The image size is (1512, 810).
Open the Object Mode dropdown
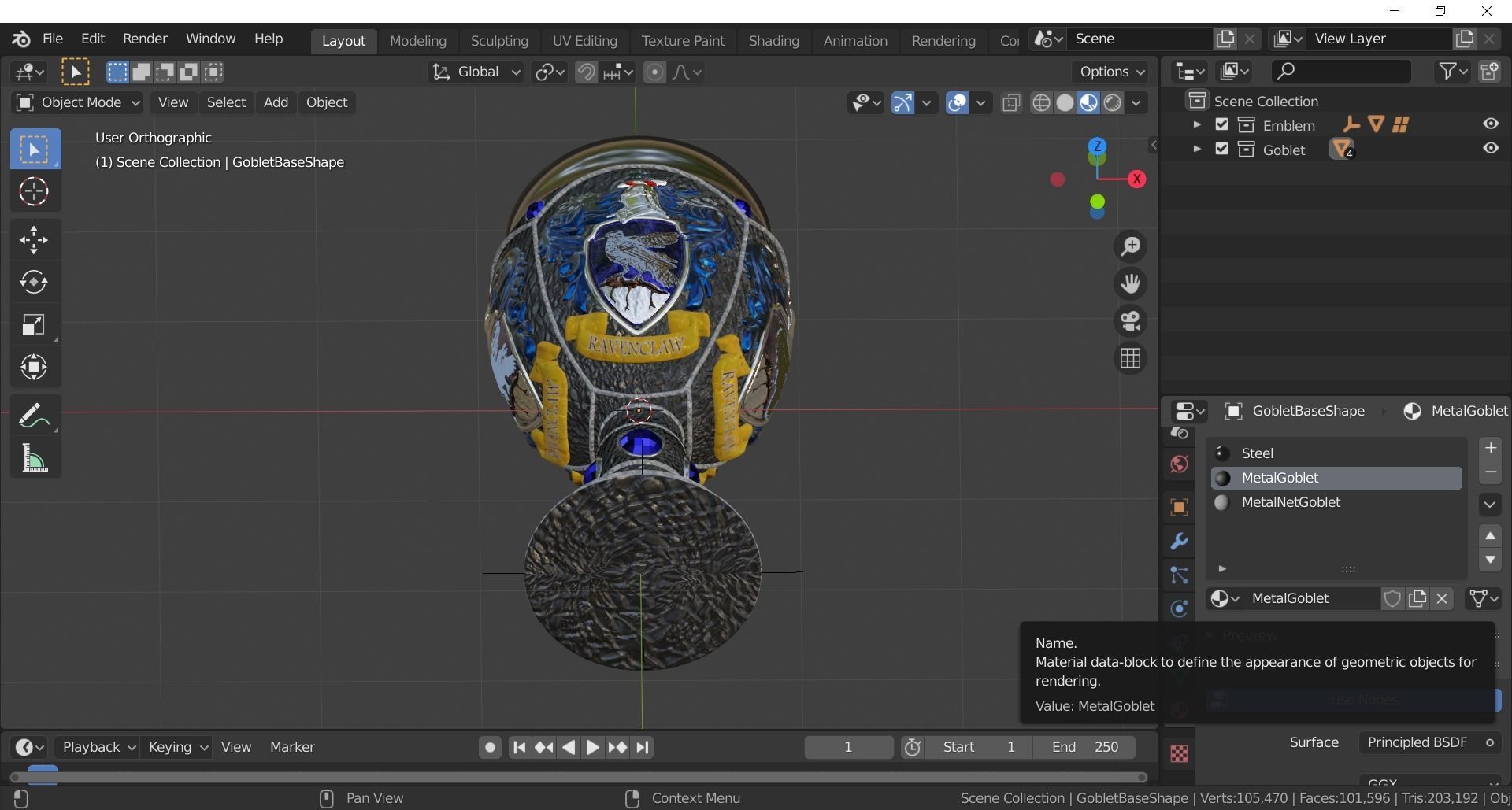point(78,103)
